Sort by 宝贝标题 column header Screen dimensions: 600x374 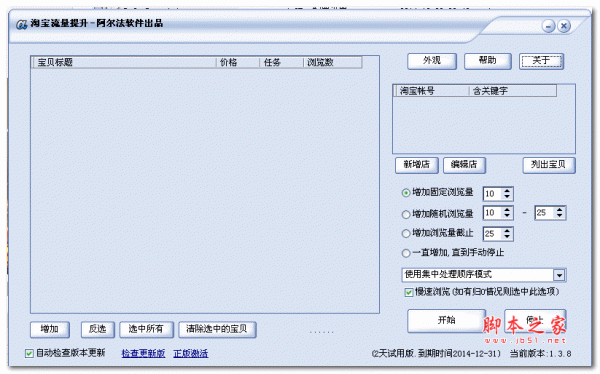click(125, 62)
